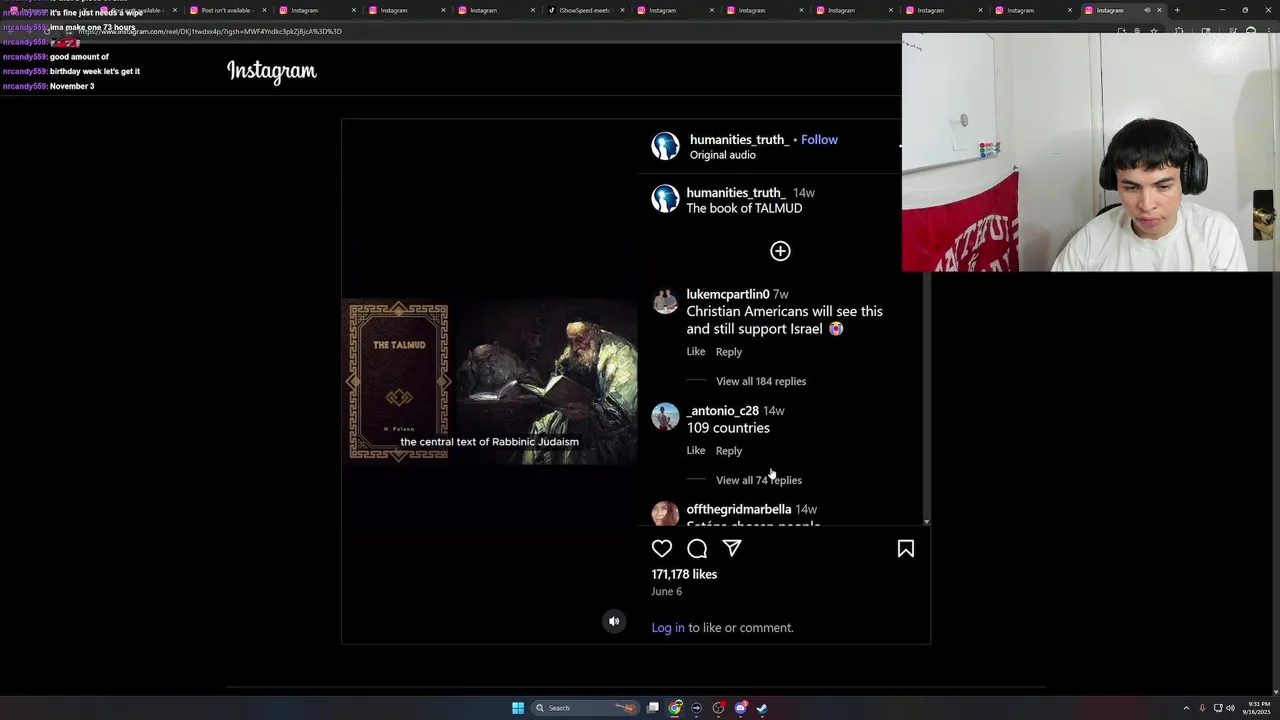The image size is (1280, 720).
Task: Open volume control in system tray
Action: click(1230, 708)
